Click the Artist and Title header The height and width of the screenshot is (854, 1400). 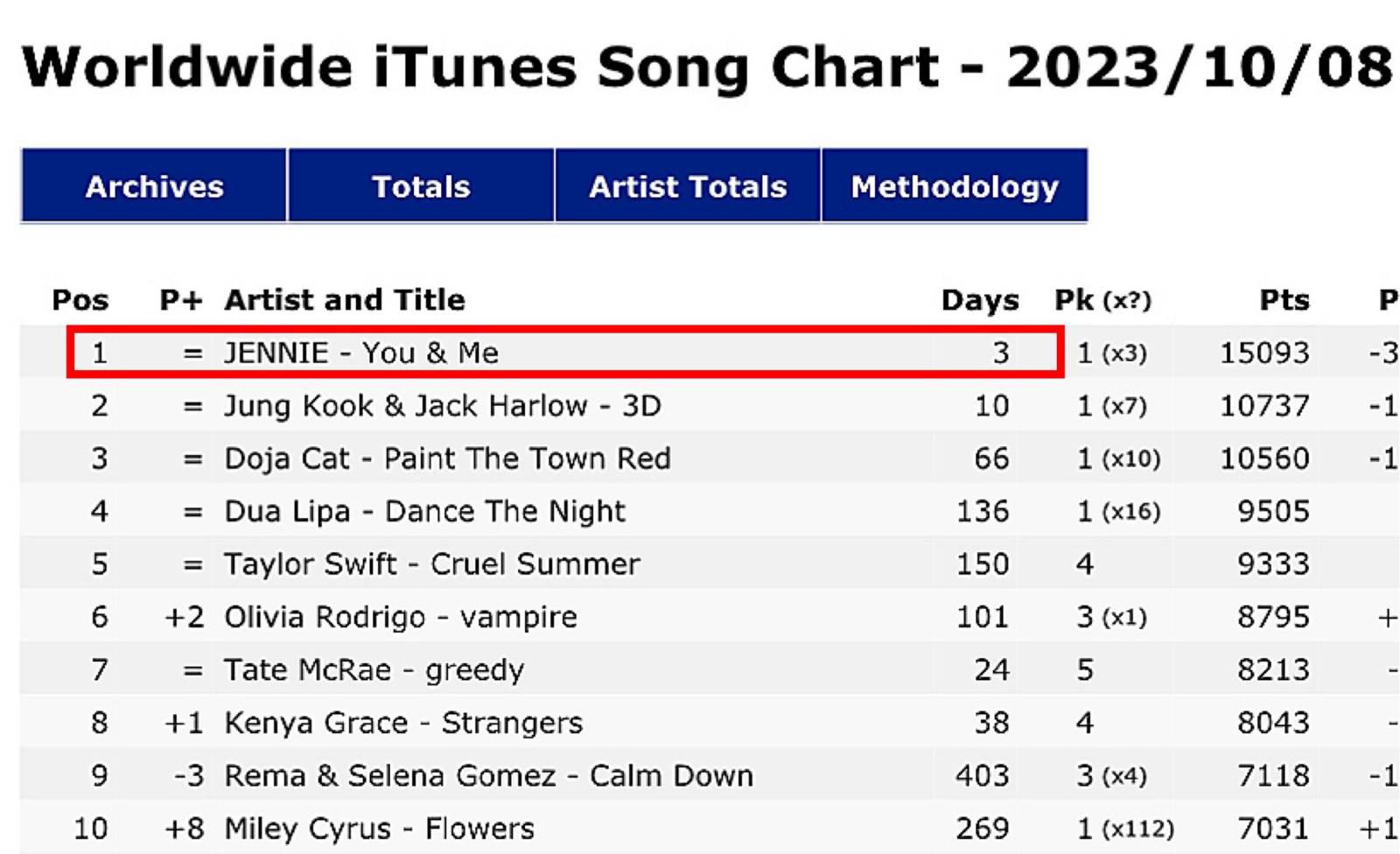point(345,300)
